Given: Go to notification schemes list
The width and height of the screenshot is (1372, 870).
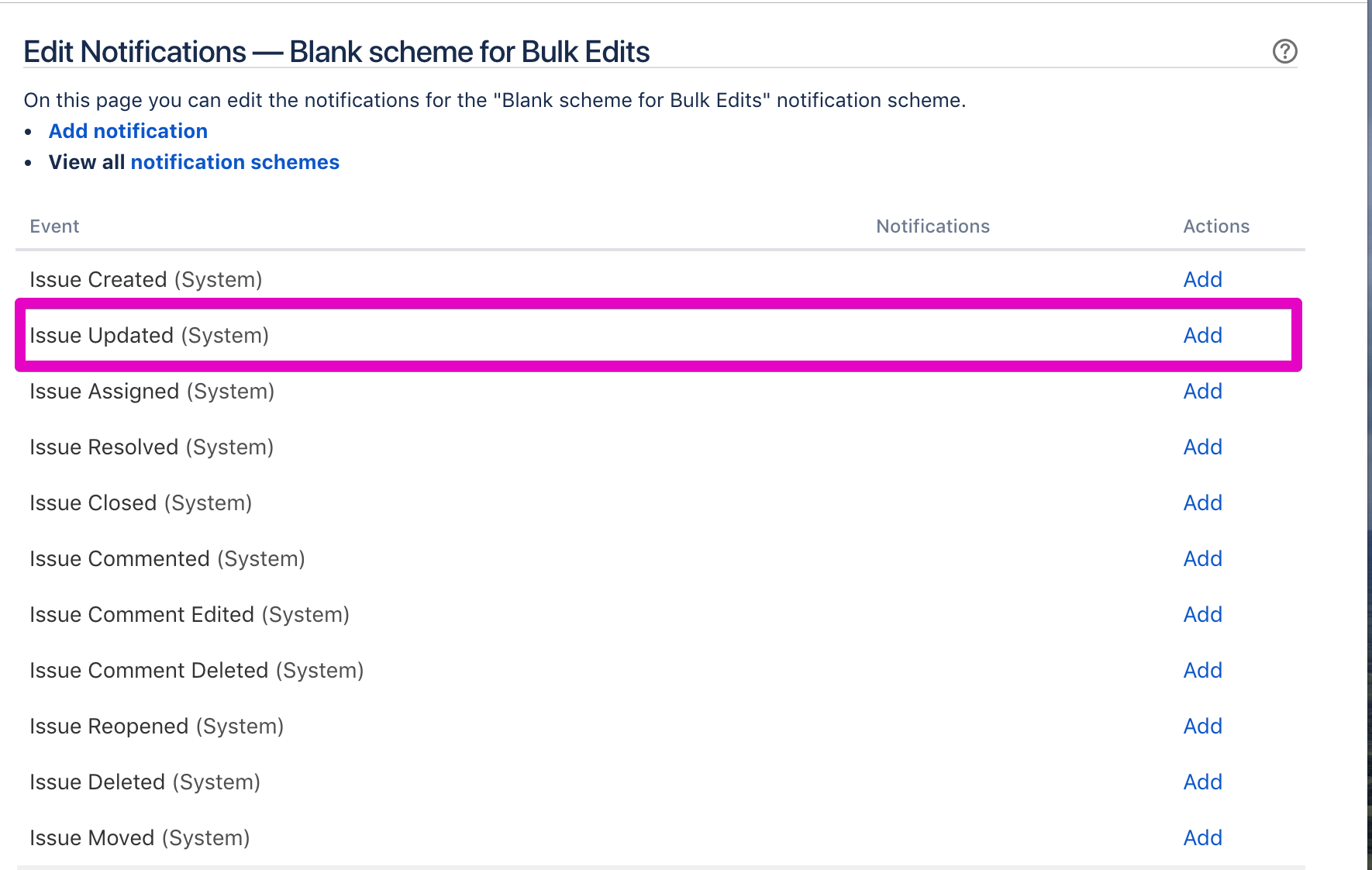Looking at the screenshot, I should tap(234, 162).
